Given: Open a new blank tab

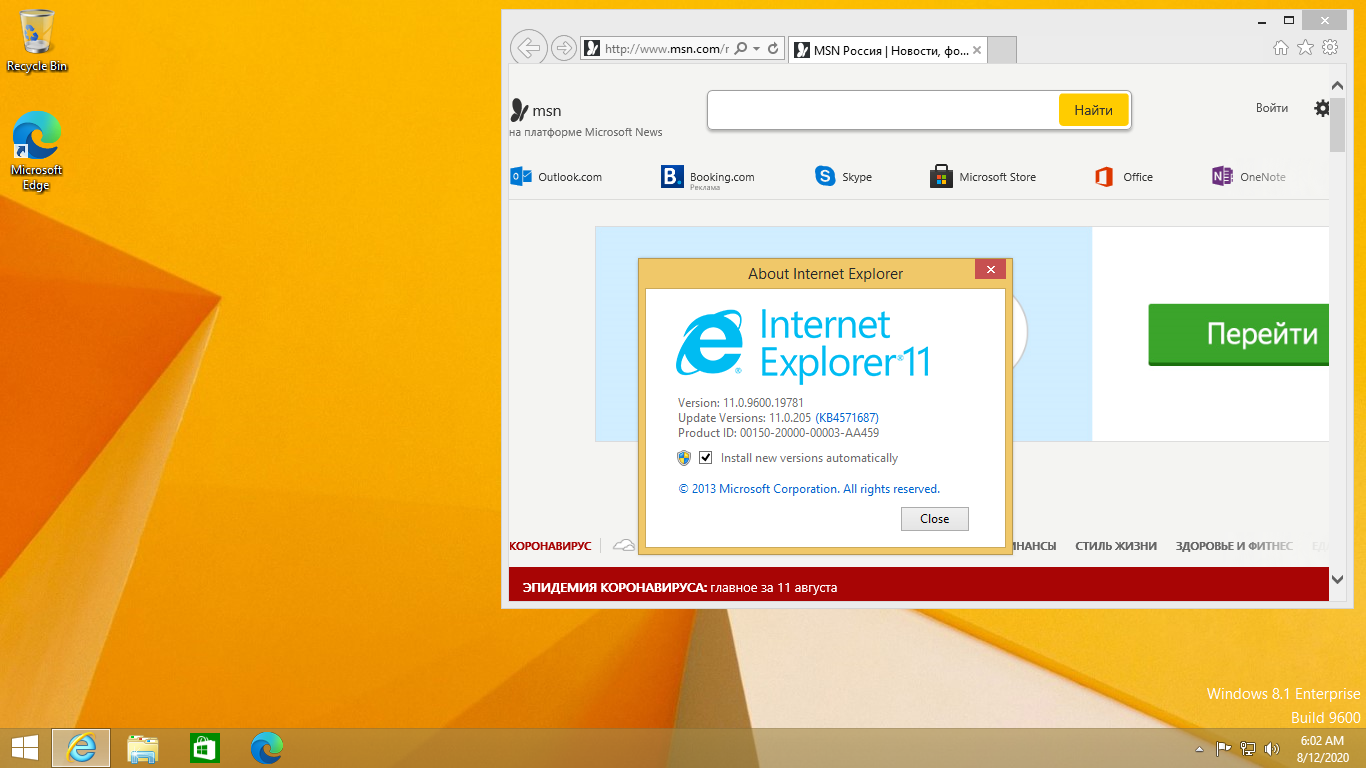Looking at the screenshot, I should [1002, 50].
